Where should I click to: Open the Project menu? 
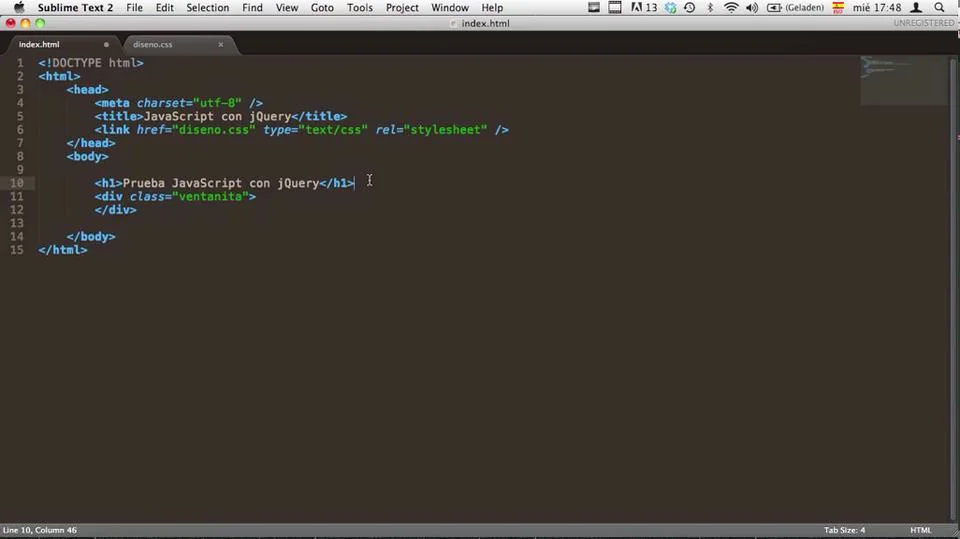point(402,7)
